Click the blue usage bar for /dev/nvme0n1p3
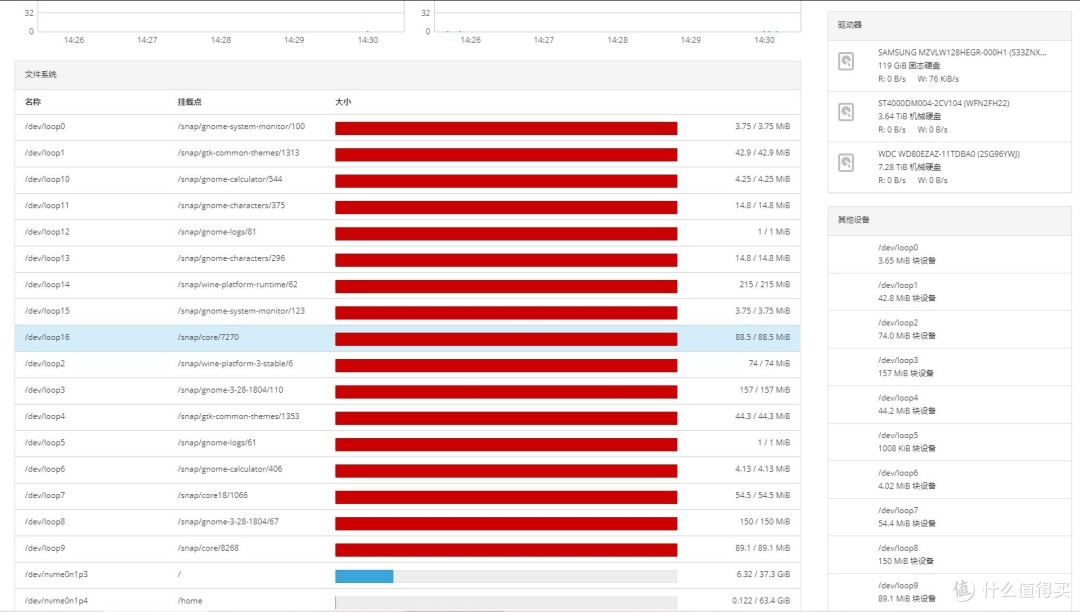Screen dimensions: 1080x612 tap(364, 576)
